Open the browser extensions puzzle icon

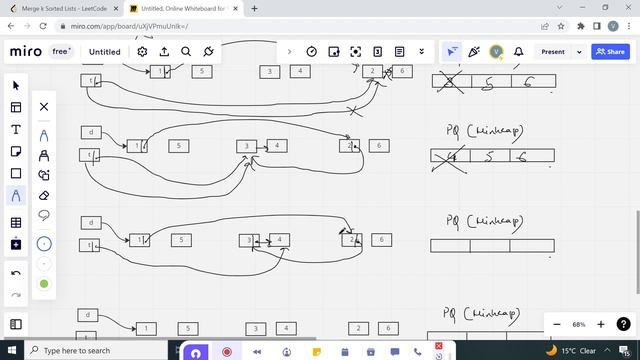[581, 26]
